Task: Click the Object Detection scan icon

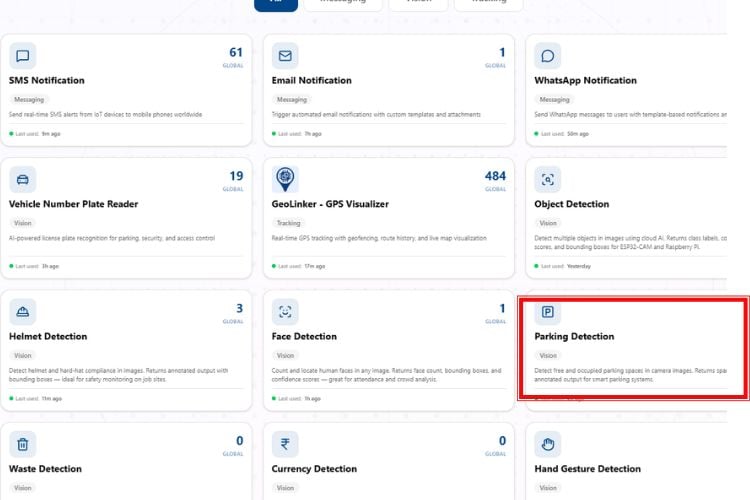Action: tap(548, 179)
